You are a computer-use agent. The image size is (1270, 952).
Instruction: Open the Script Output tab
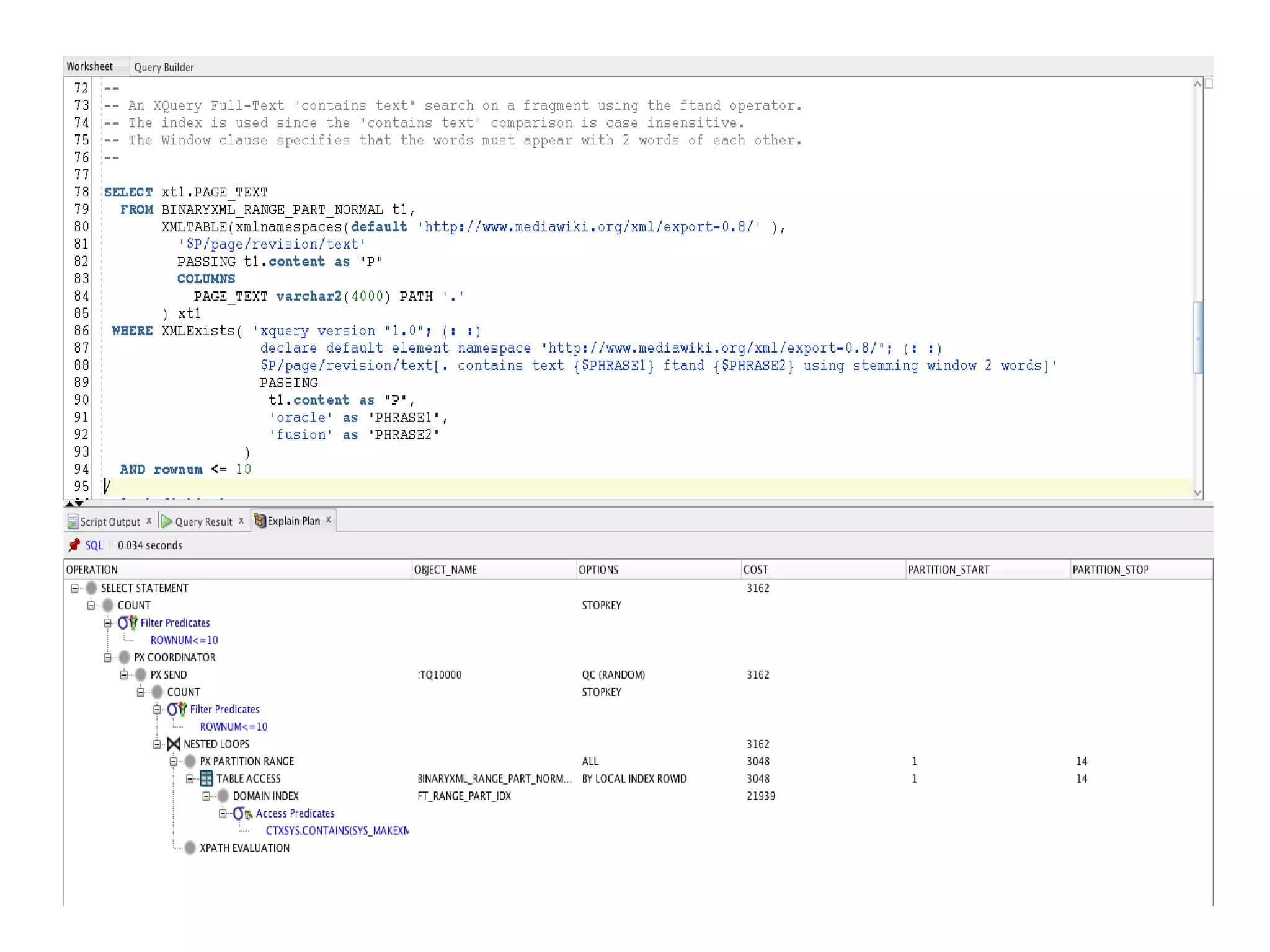pyautogui.click(x=110, y=522)
